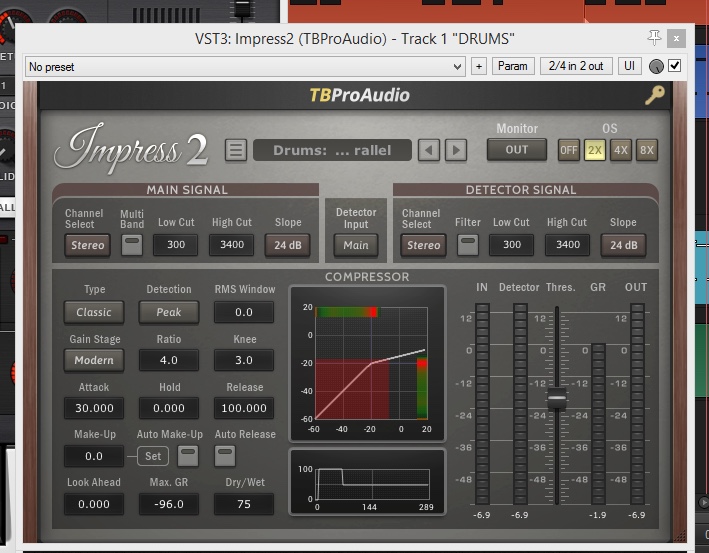Image resolution: width=709 pixels, height=553 pixels.
Task: Click the OUT level meter
Action: click(637, 404)
